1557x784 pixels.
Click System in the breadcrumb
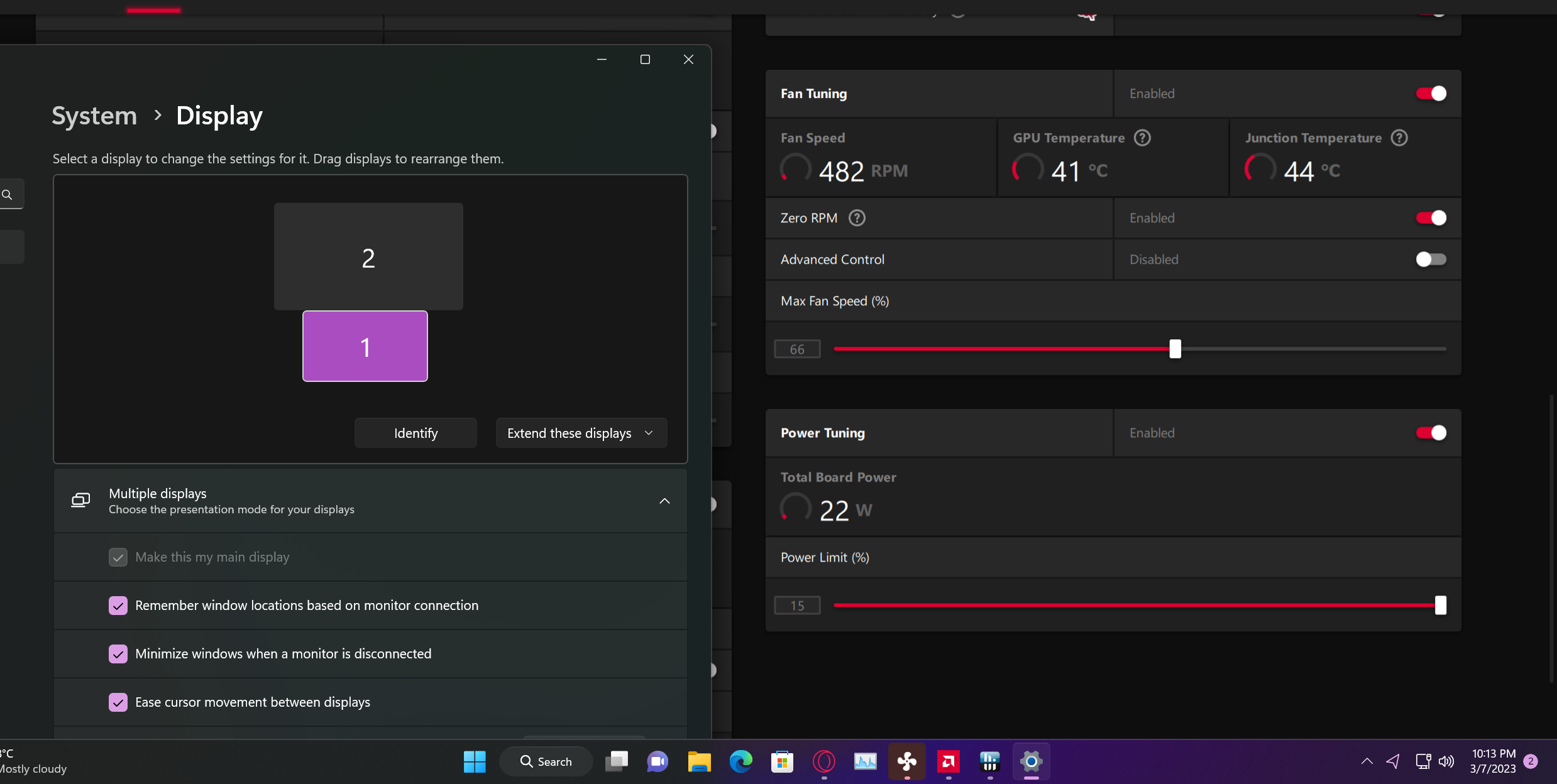coord(94,116)
